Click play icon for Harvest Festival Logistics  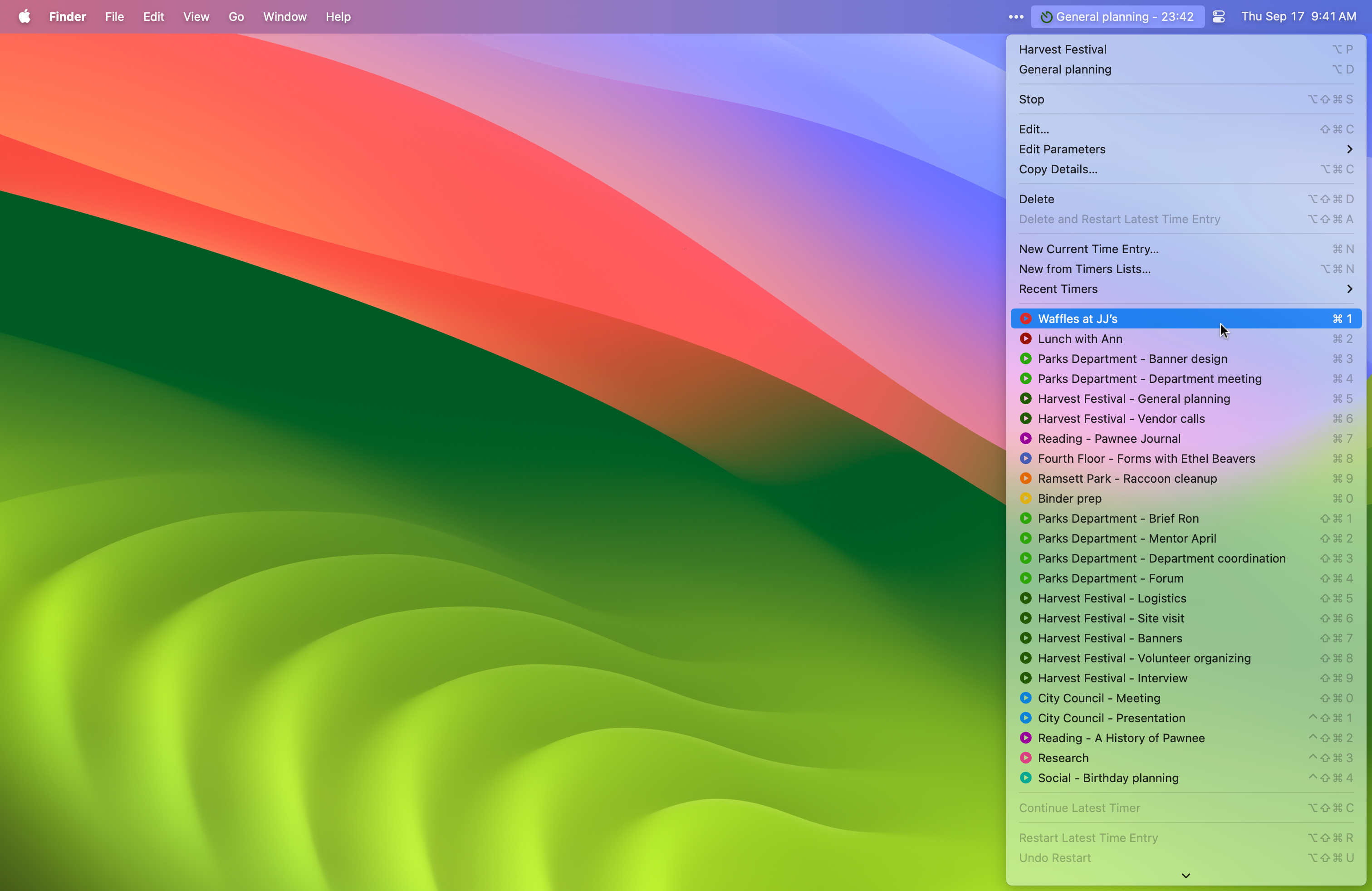click(x=1025, y=598)
